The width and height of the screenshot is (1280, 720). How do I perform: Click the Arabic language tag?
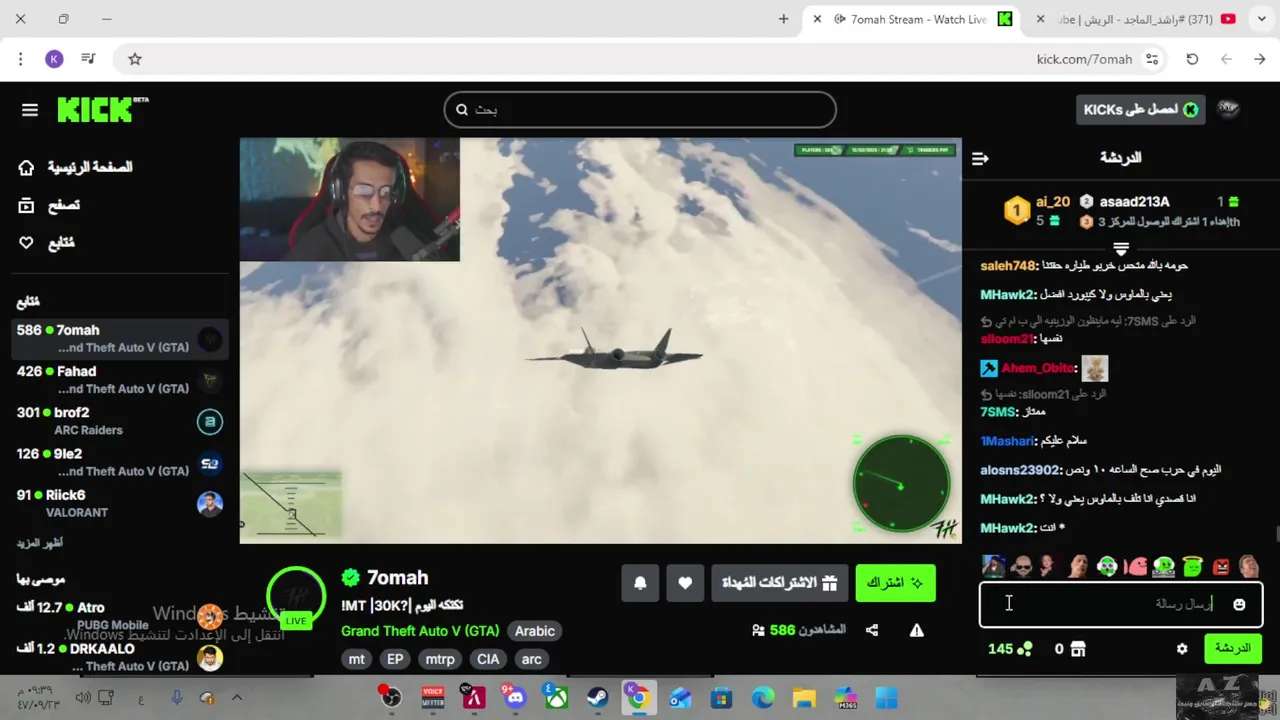tap(534, 631)
